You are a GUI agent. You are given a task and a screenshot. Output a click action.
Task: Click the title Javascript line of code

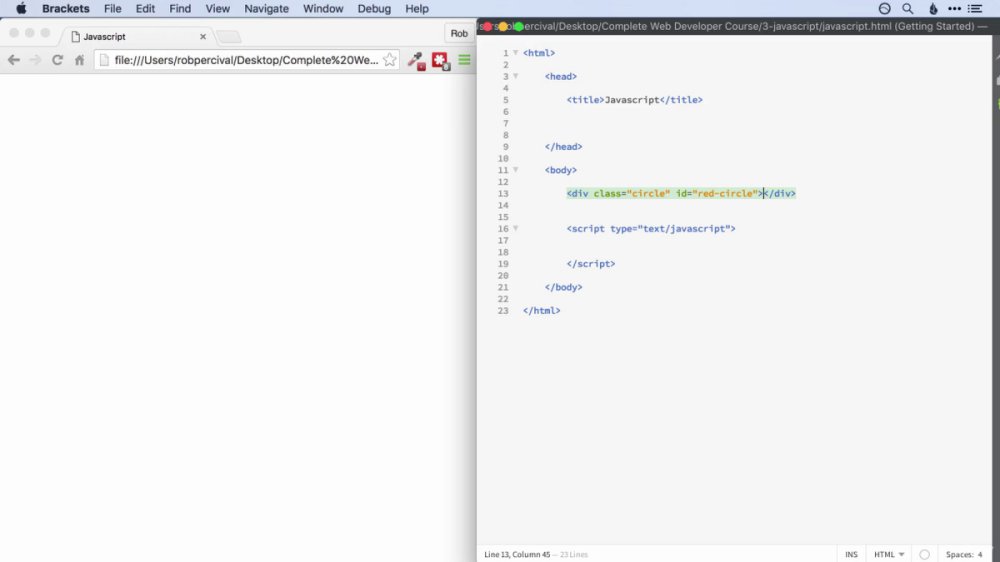pyautogui.click(x=635, y=100)
